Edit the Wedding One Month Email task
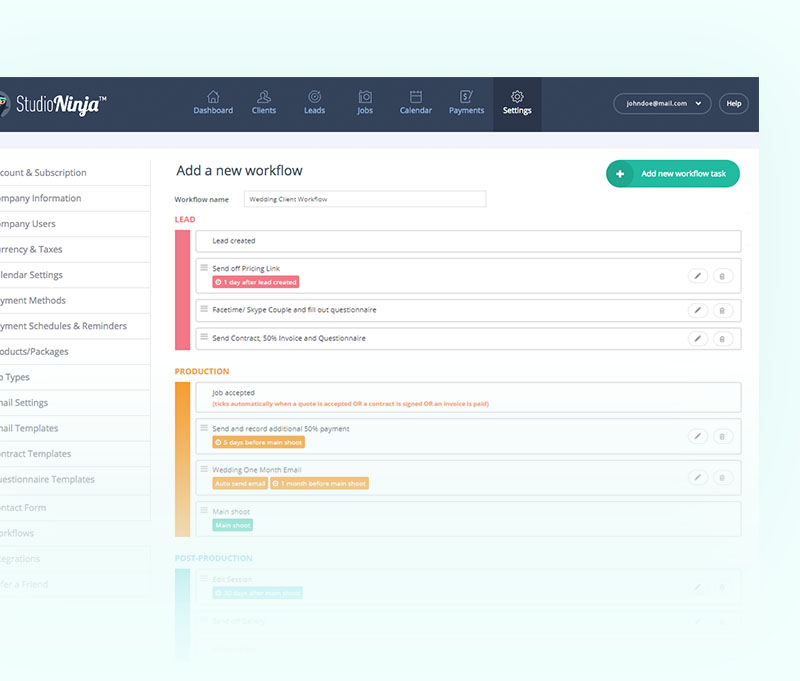 tap(697, 477)
